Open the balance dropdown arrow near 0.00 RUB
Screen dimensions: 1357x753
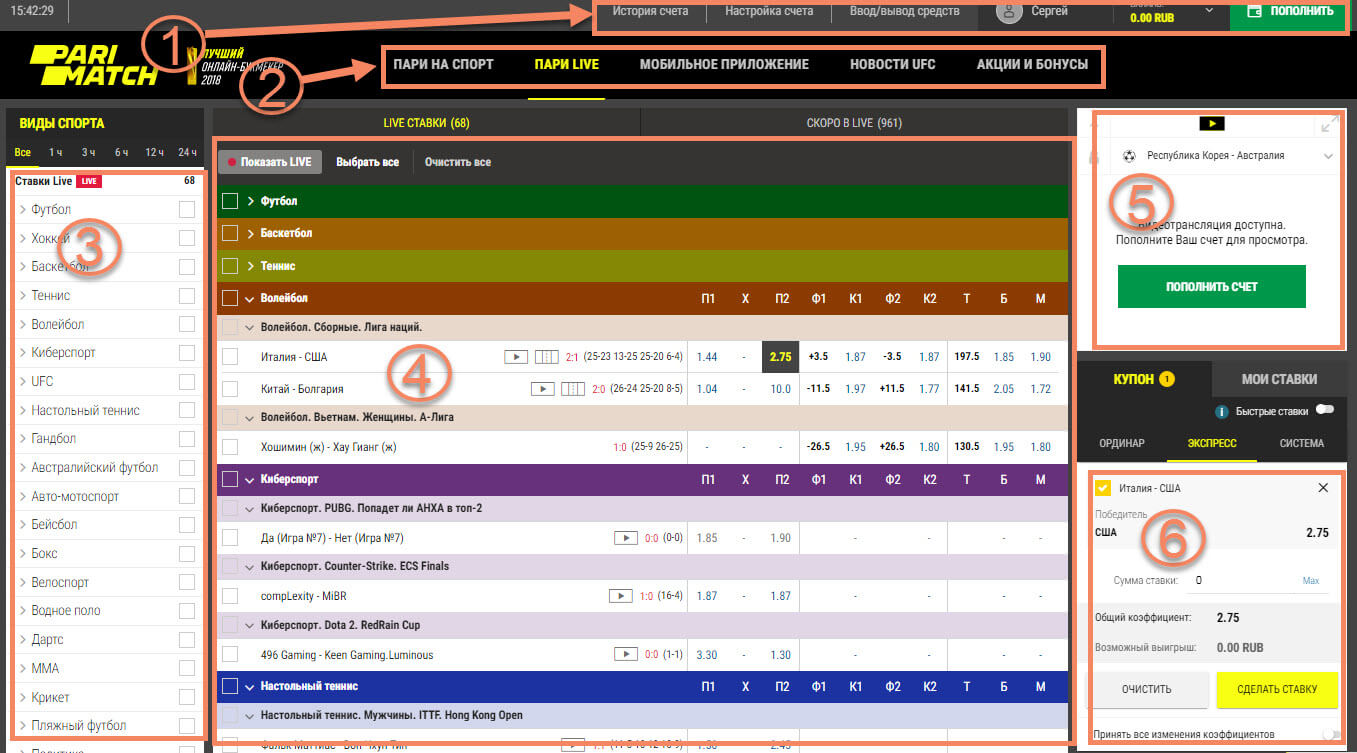(x=1210, y=11)
